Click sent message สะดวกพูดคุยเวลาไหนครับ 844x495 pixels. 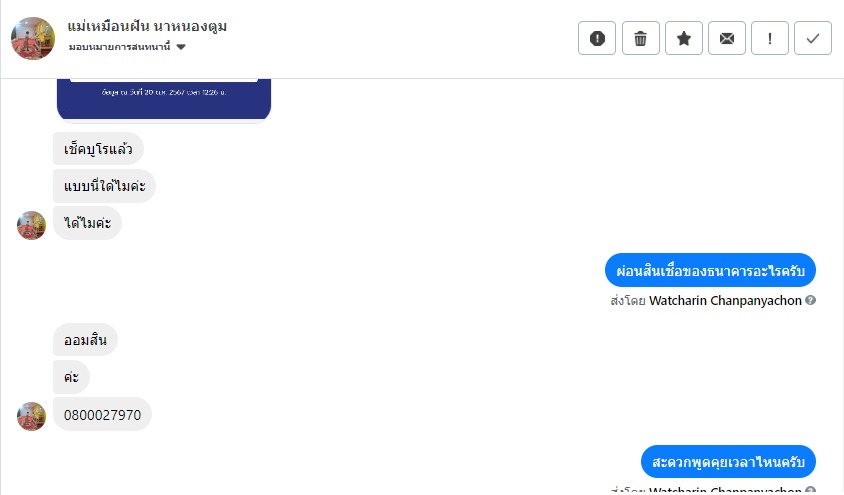click(x=728, y=462)
